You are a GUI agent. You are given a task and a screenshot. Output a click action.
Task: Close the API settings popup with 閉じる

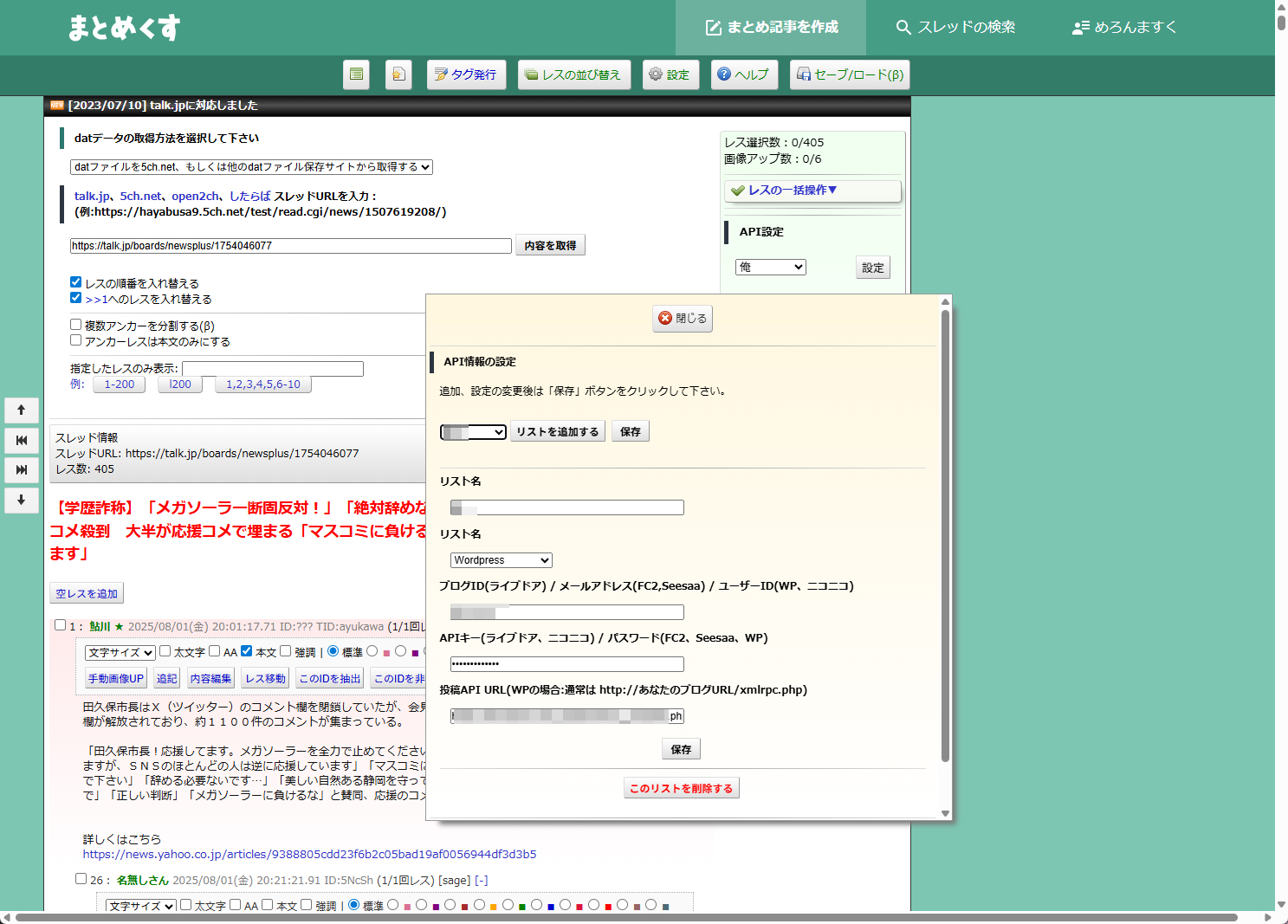coord(683,319)
